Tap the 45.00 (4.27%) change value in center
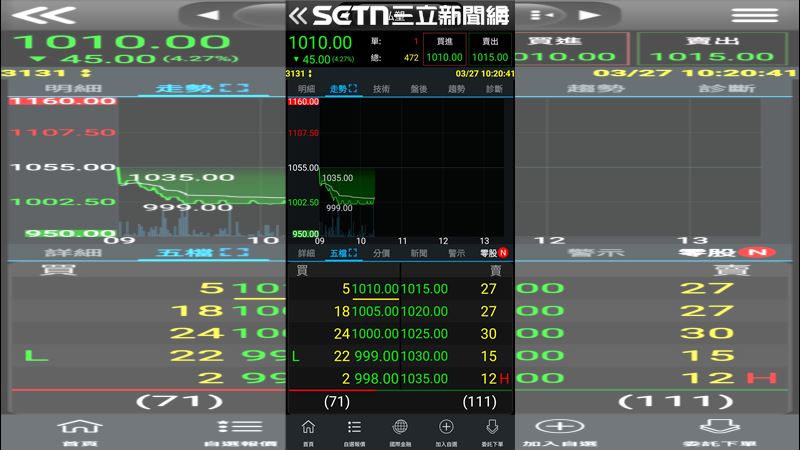Viewport: 800px width, 450px height. 323,59
